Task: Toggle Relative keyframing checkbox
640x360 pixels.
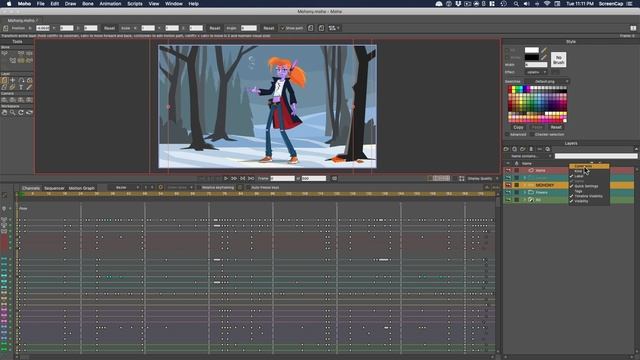Action: coord(199,188)
